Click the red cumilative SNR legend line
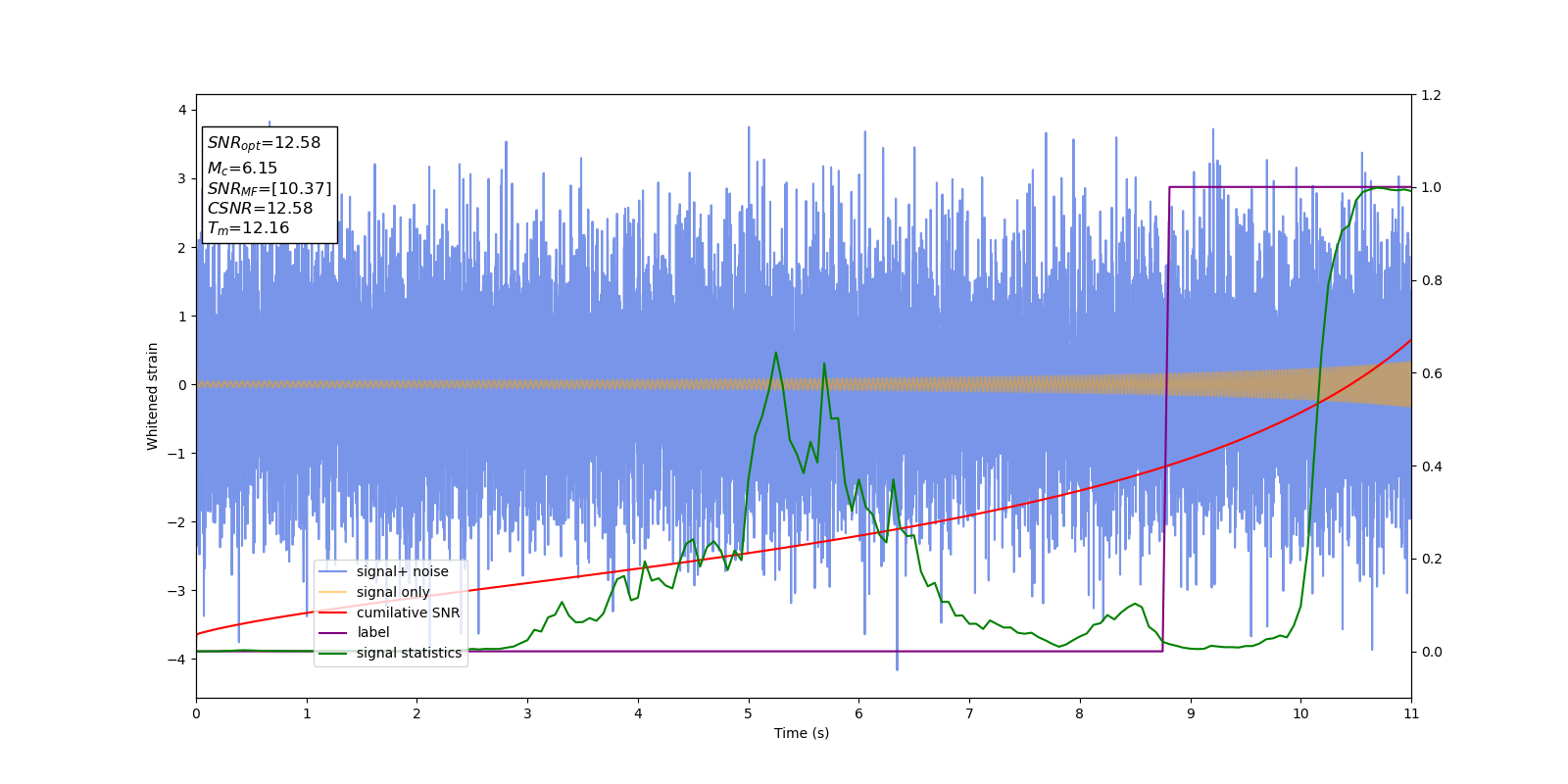 click(333, 612)
